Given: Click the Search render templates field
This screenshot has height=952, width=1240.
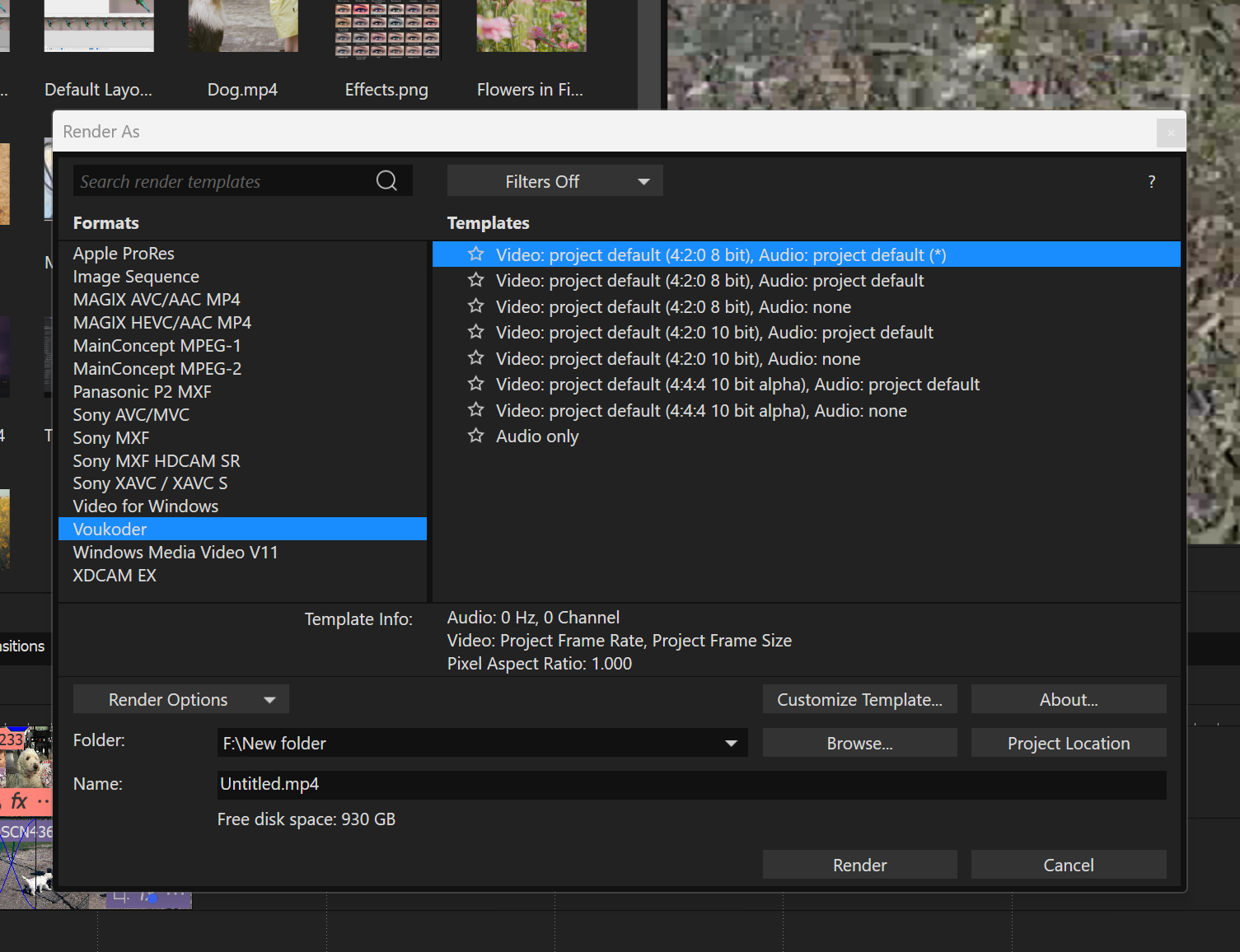Looking at the screenshot, I should [x=222, y=181].
